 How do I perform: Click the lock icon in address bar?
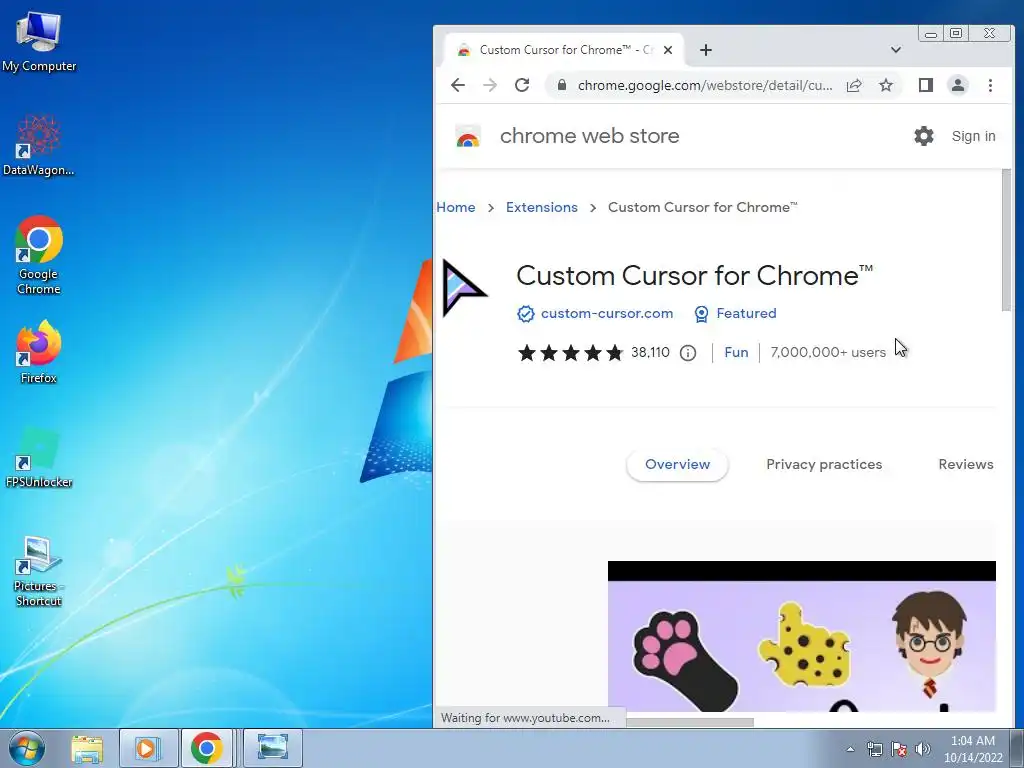pyautogui.click(x=562, y=85)
